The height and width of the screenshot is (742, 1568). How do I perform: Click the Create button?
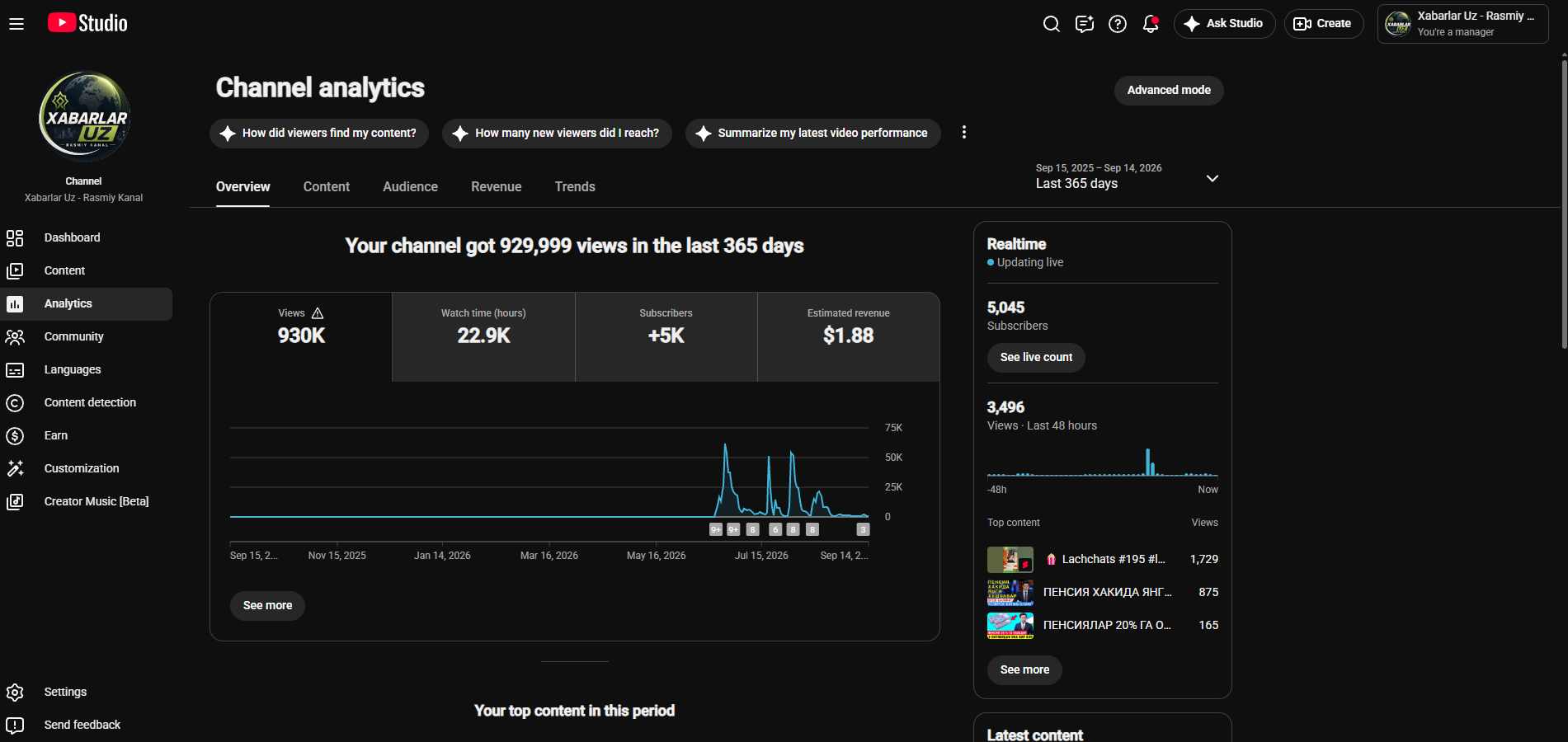(1323, 24)
